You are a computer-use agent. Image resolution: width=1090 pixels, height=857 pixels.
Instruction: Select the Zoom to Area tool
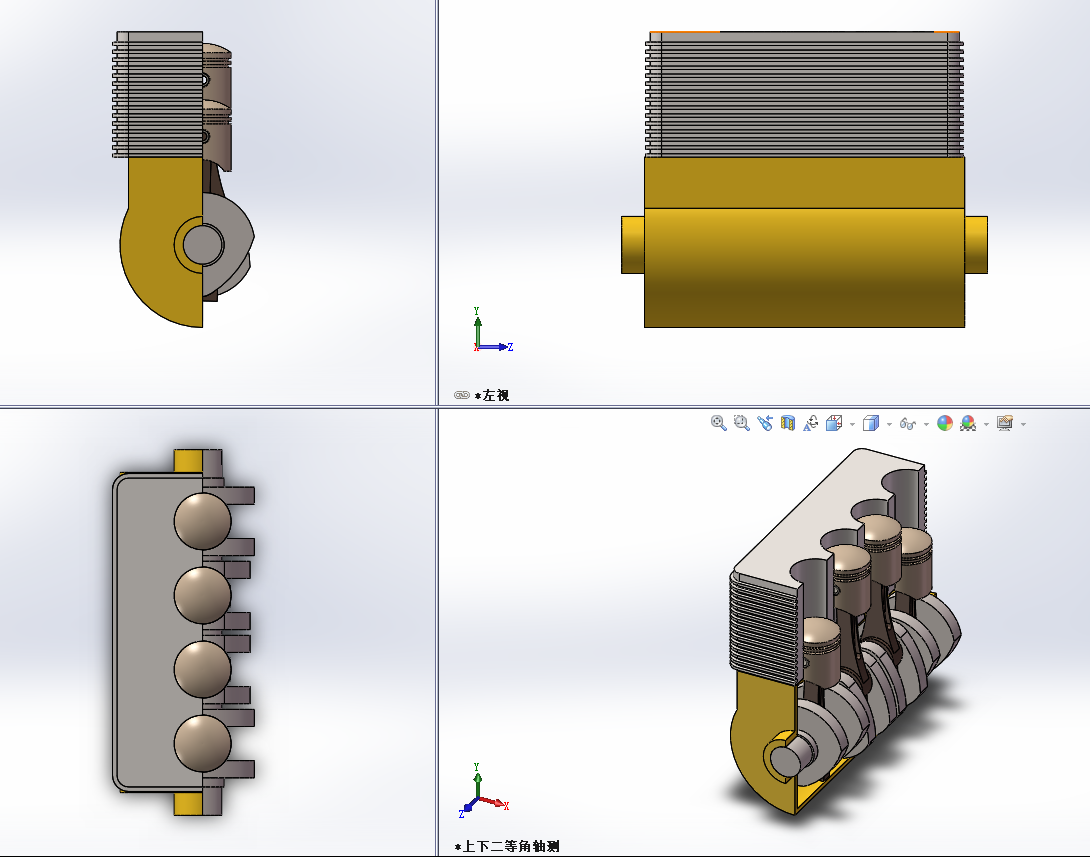tap(742, 423)
